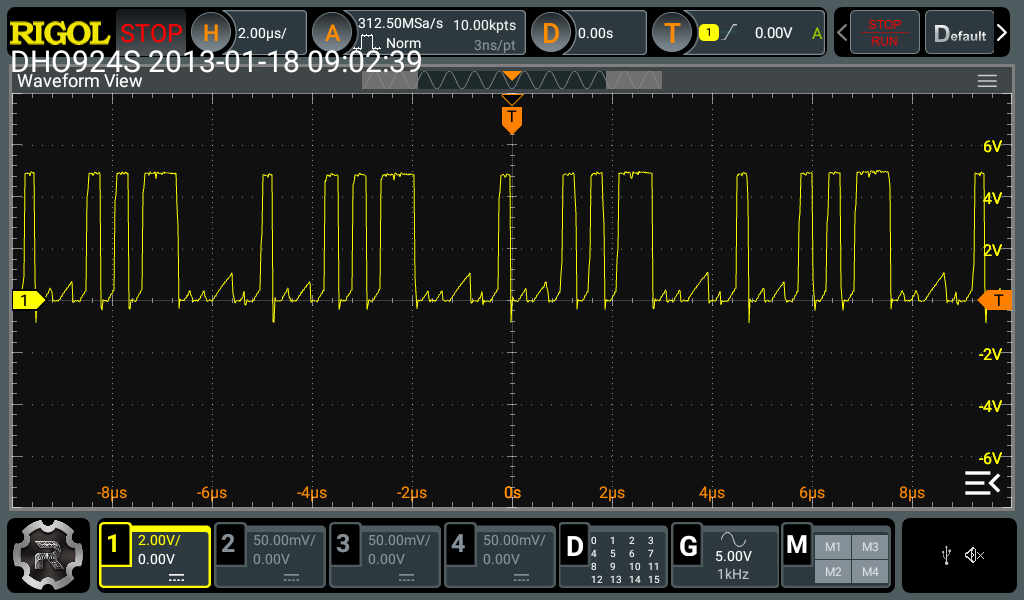Image resolution: width=1024 pixels, height=600 pixels.
Task: Tap the USB connection status icon
Action: coord(946,556)
